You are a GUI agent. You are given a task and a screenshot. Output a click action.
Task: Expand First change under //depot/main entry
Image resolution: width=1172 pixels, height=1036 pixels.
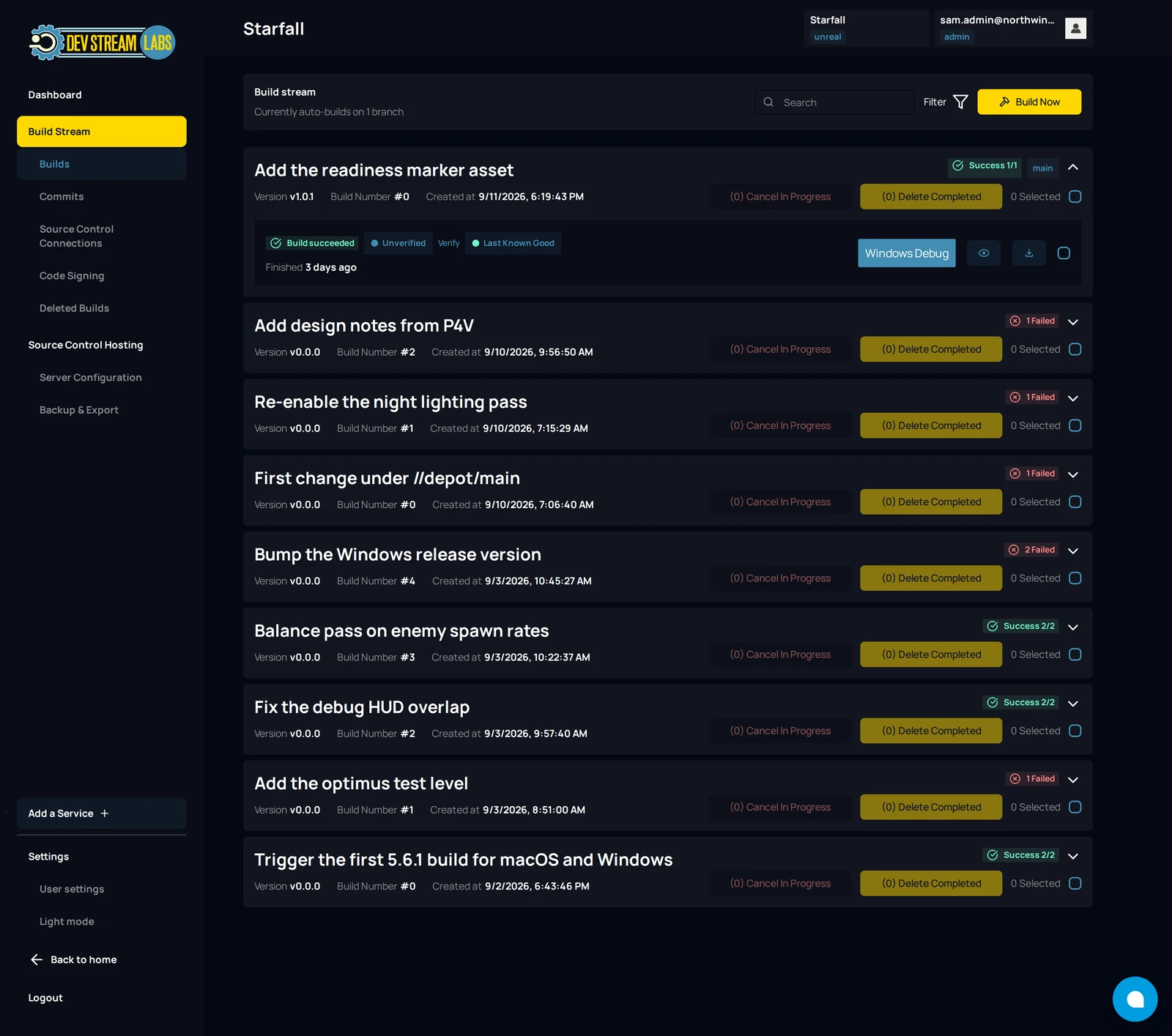coord(1073,474)
